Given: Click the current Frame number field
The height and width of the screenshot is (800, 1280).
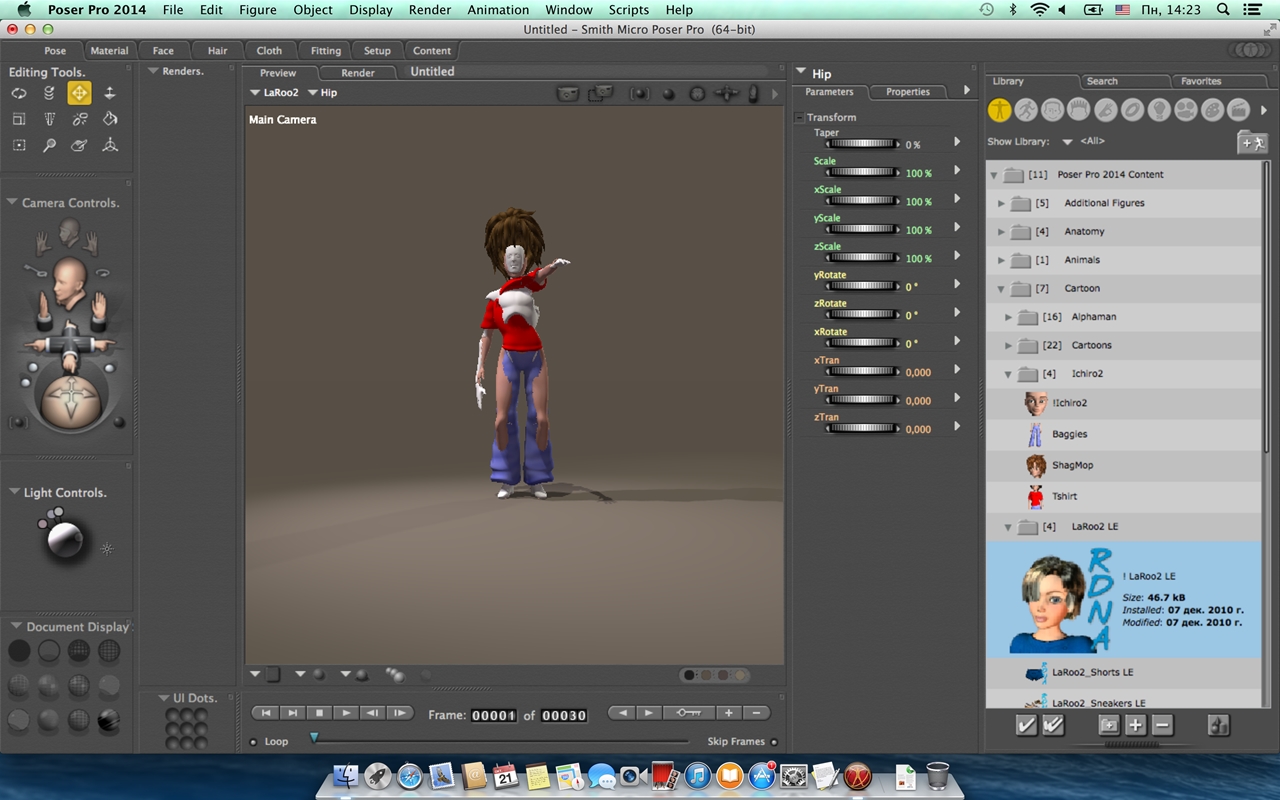Looking at the screenshot, I should [x=493, y=715].
